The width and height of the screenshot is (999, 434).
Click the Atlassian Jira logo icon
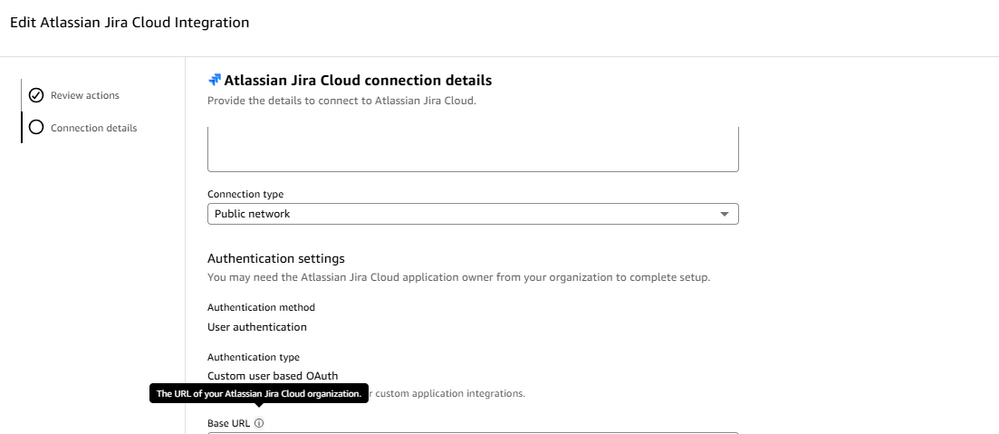tap(214, 80)
